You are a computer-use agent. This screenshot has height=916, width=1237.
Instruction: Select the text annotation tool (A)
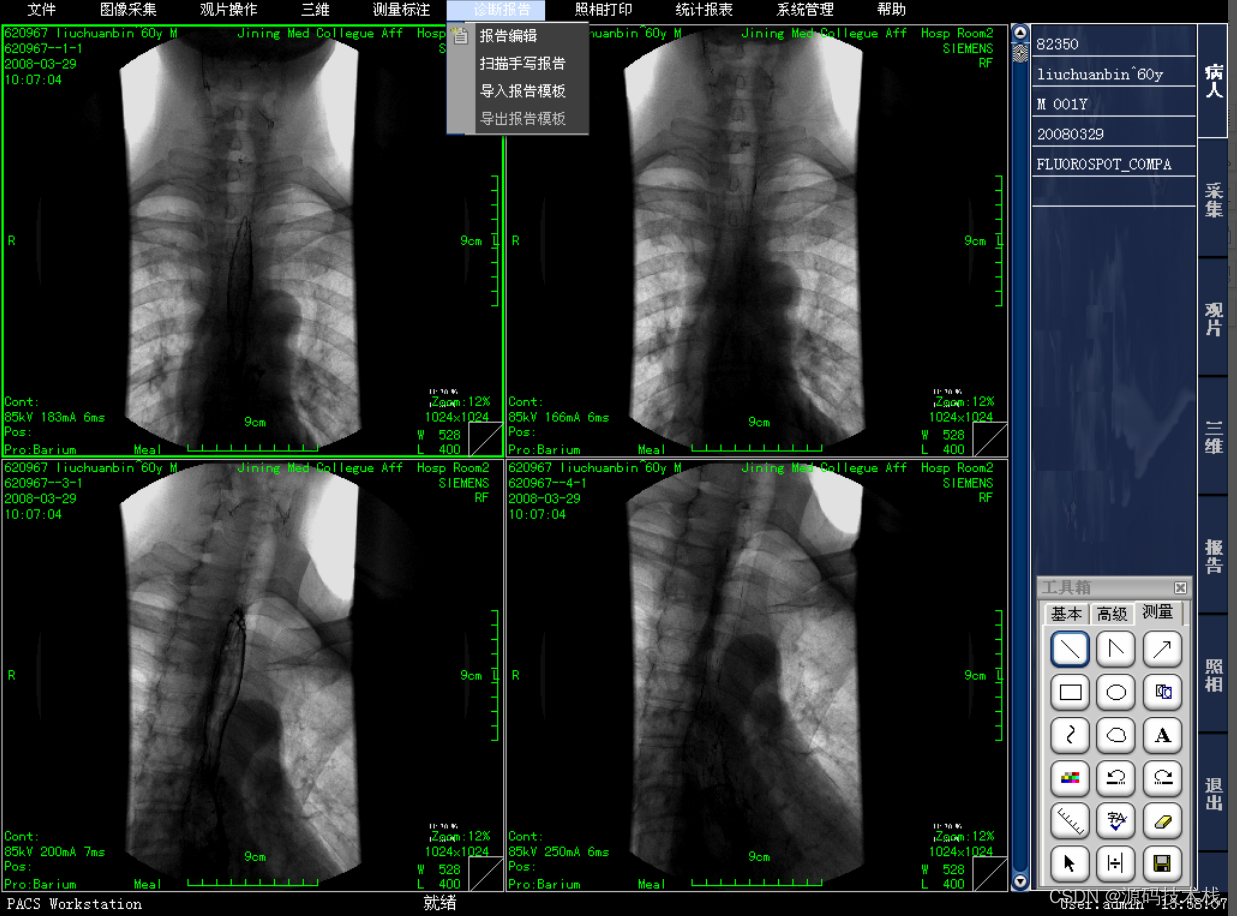(1162, 735)
